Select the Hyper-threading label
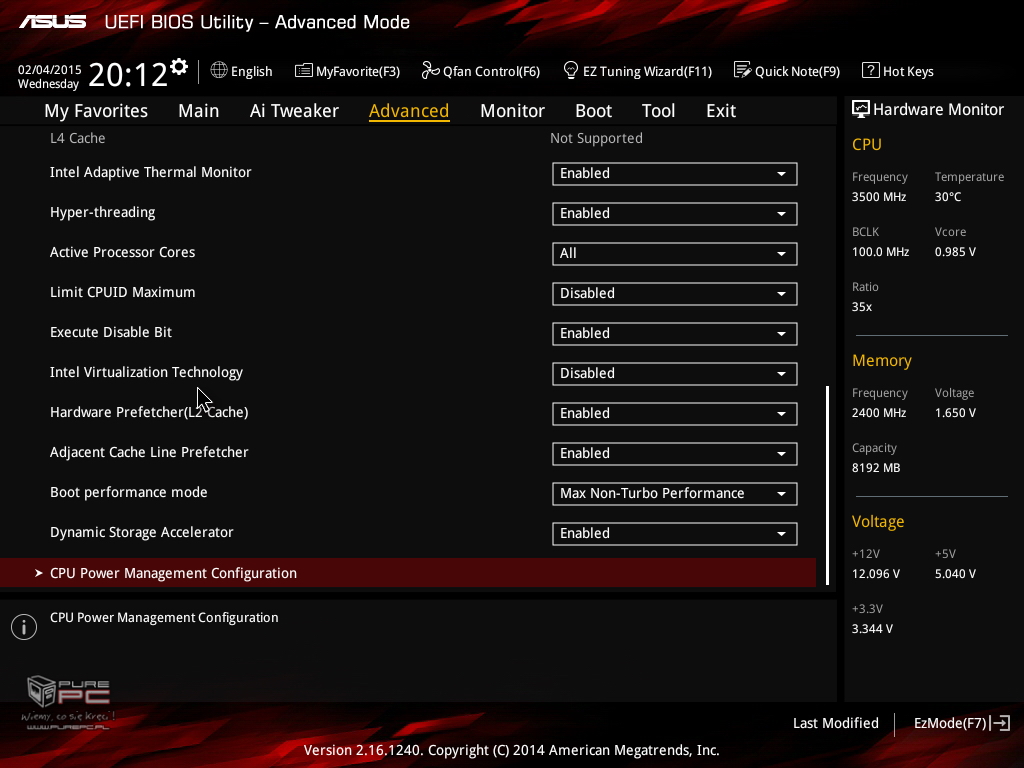 pos(103,212)
